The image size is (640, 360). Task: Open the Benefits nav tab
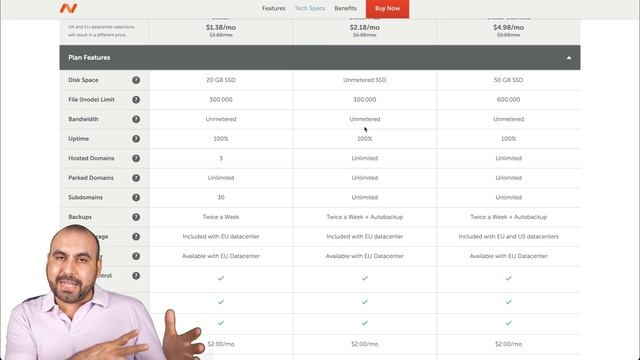coord(345,8)
